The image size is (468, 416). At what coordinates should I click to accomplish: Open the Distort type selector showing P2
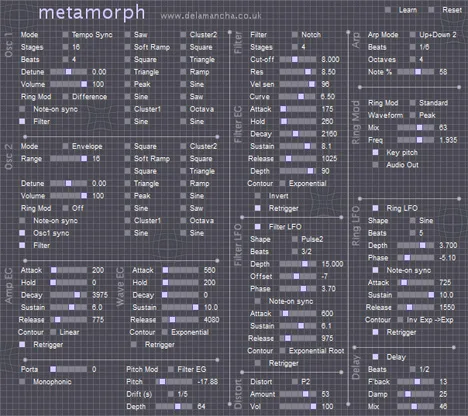pyautogui.click(x=295, y=382)
